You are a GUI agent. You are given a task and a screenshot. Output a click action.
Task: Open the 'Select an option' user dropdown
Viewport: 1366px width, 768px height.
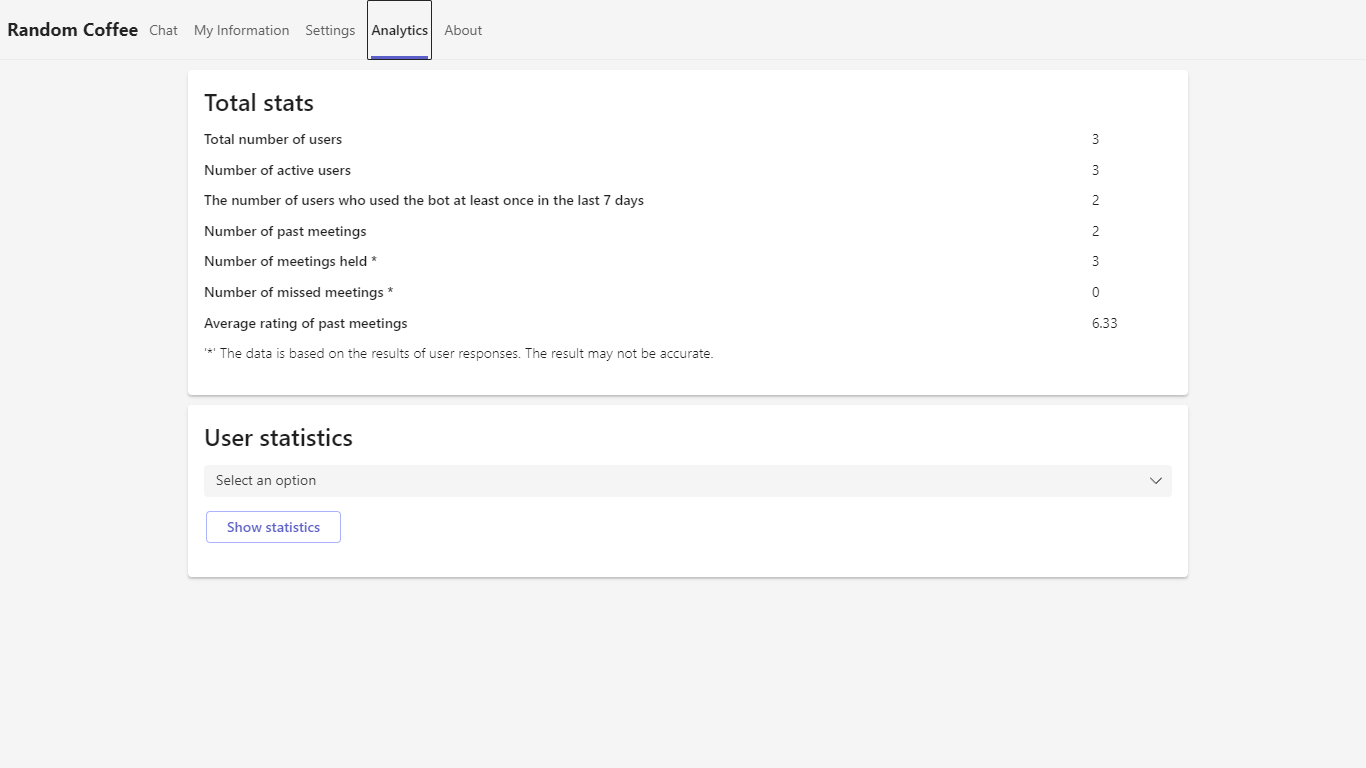pos(680,481)
